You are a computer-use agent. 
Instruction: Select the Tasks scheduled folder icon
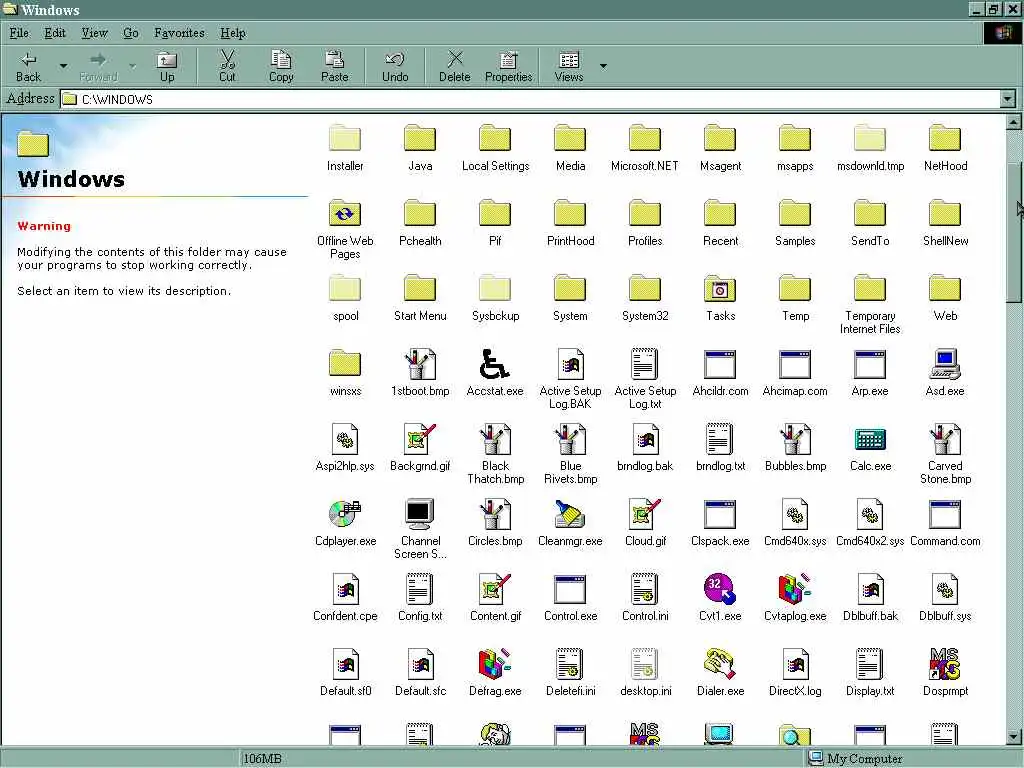point(720,289)
